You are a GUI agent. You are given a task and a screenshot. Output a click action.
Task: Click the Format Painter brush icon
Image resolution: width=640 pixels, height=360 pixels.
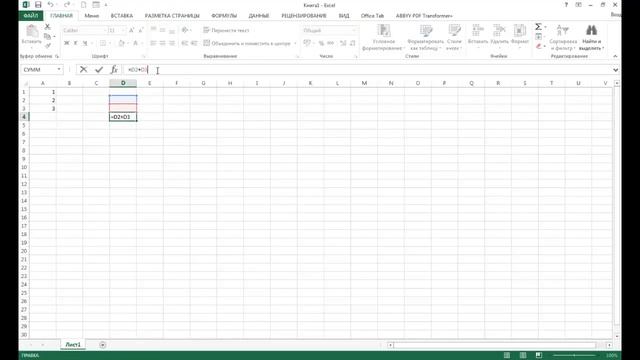pyautogui.click(x=48, y=46)
